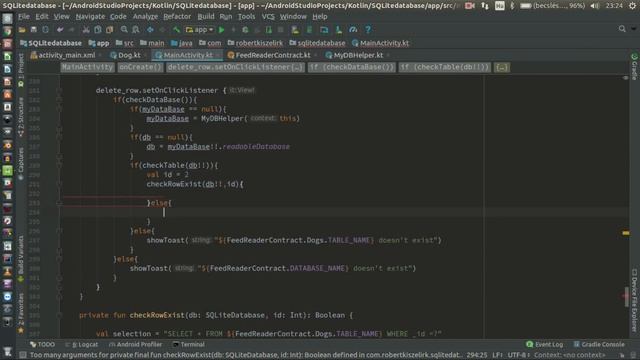Click the volume indicator in top panel
The height and width of the screenshot is (360, 640).
pyautogui.click(x=595, y=6)
